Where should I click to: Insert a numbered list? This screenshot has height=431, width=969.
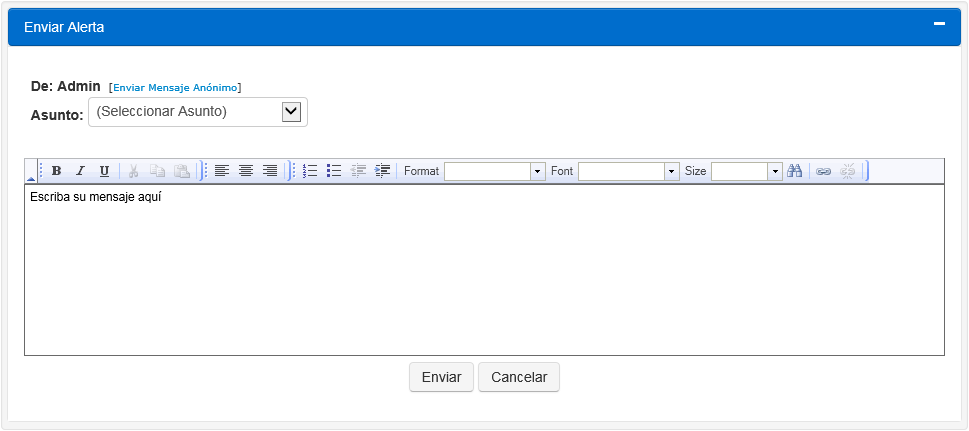(310, 171)
